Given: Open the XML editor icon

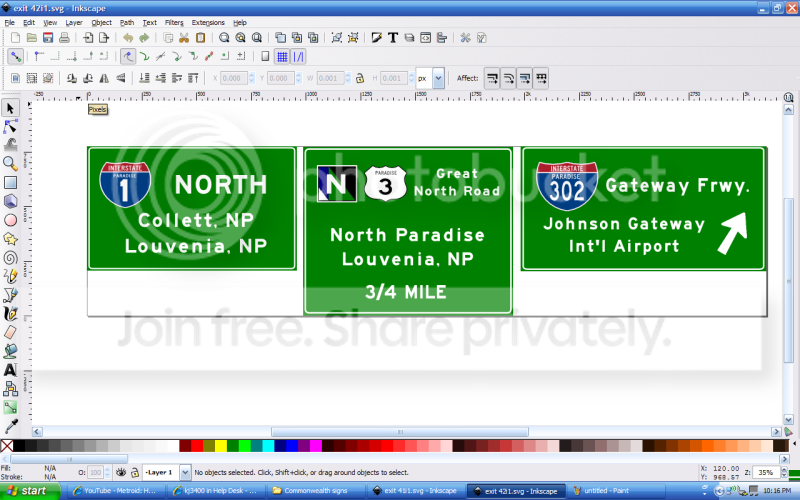Looking at the screenshot, I should pos(426,38).
